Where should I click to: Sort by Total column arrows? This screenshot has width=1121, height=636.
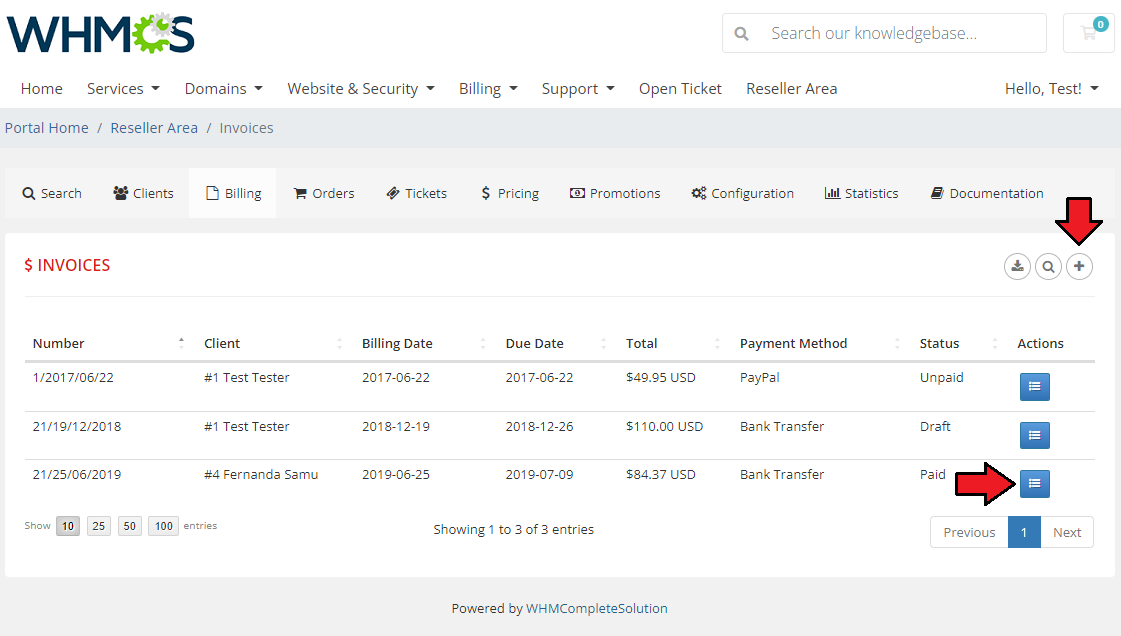pyautogui.click(x=717, y=343)
